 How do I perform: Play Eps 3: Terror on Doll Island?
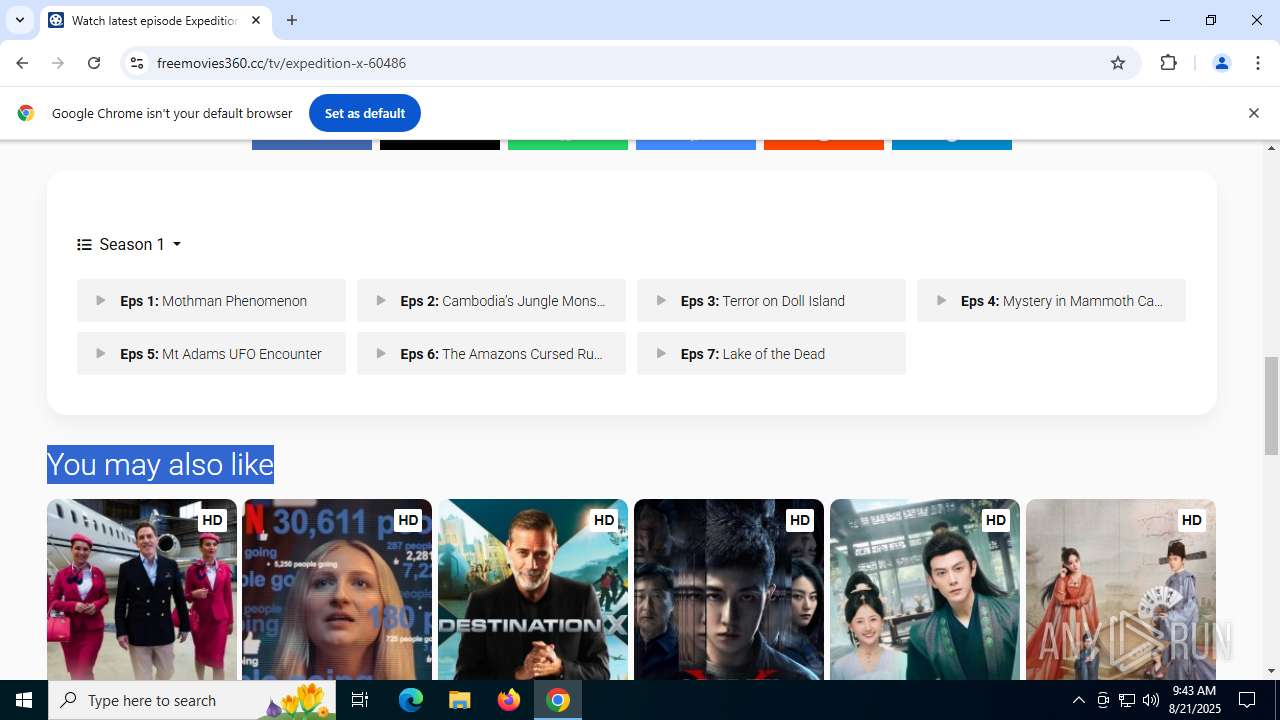[771, 300]
